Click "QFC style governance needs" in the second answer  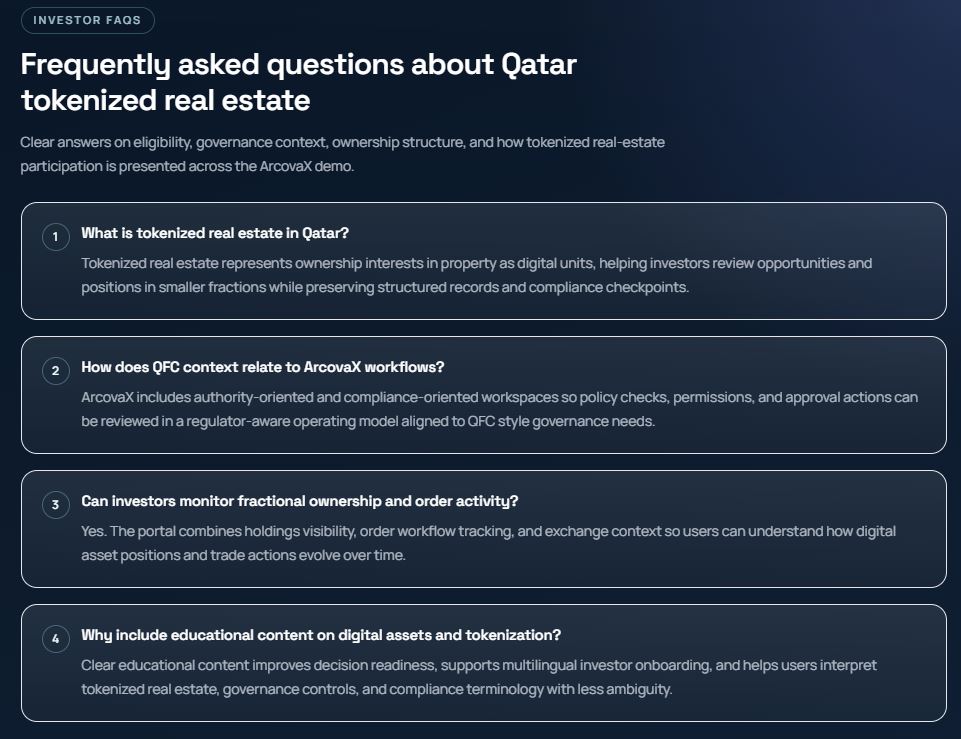coord(561,421)
